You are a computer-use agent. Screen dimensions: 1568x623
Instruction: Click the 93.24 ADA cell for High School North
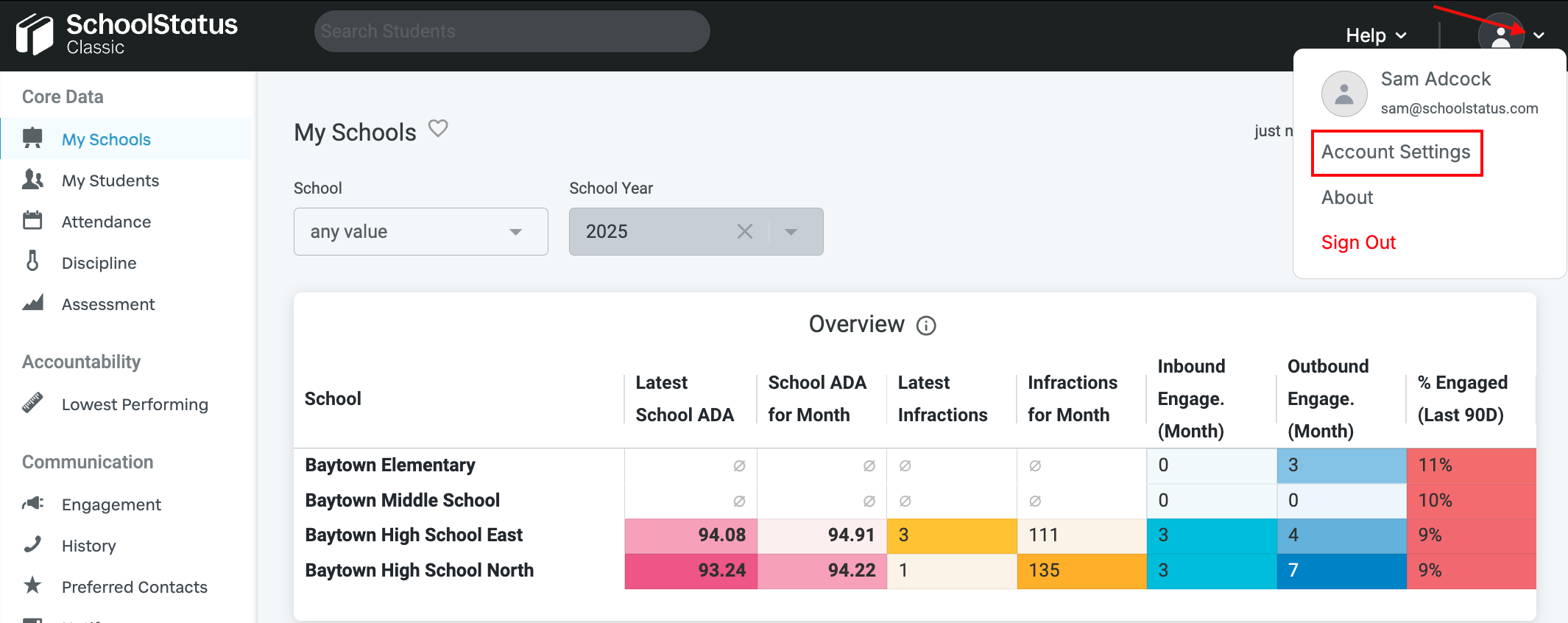point(691,571)
